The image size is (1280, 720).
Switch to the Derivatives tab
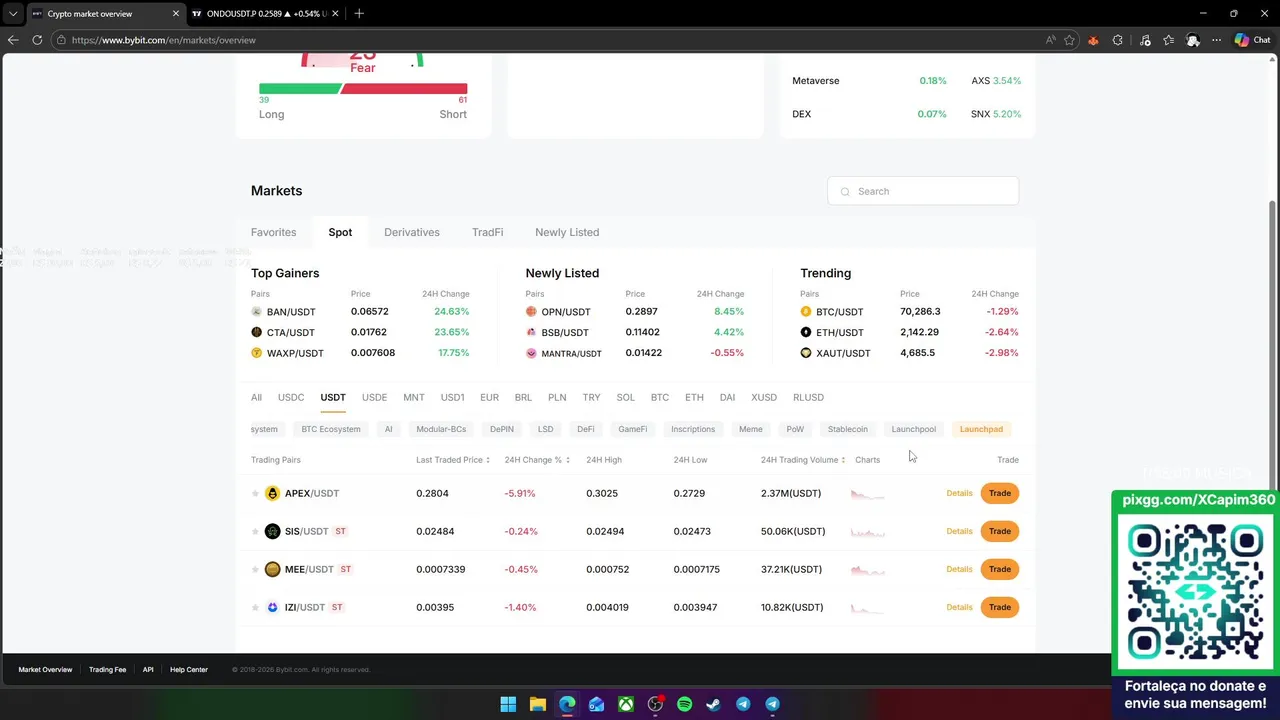[412, 232]
